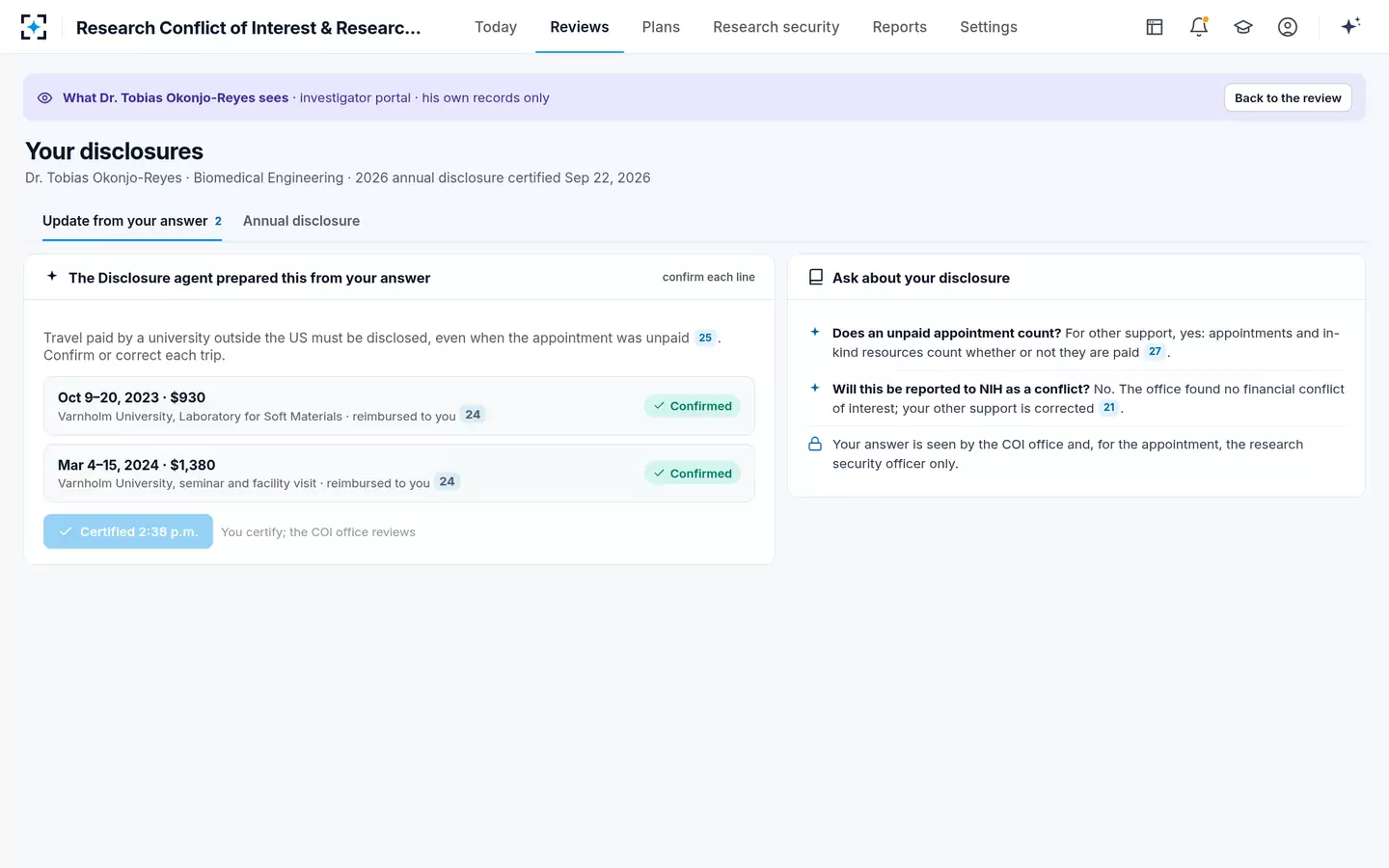
Task: Click the 'confirm each line' label
Action: pos(709,277)
